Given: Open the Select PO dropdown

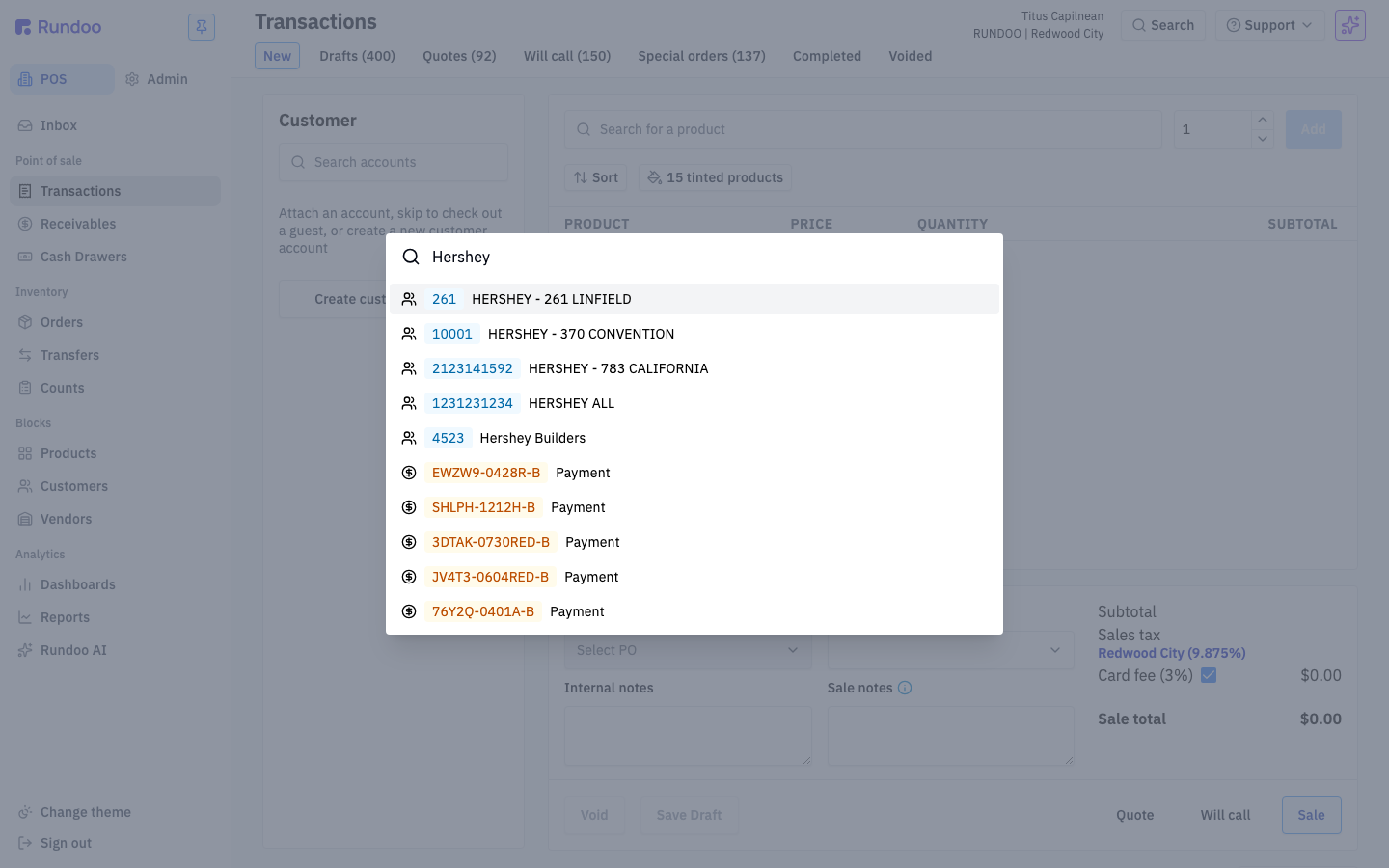Looking at the screenshot, I should point(688,650).
